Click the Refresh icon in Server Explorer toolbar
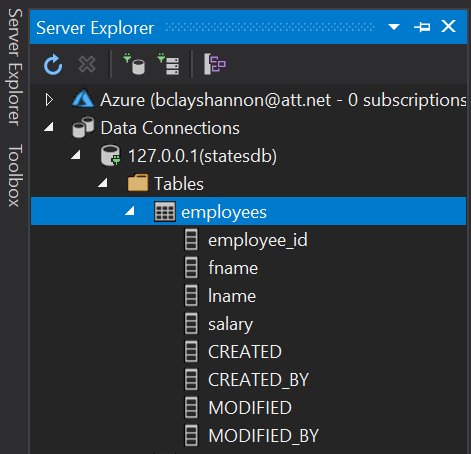Screen dimensions: 471x454 pos(53,65)
